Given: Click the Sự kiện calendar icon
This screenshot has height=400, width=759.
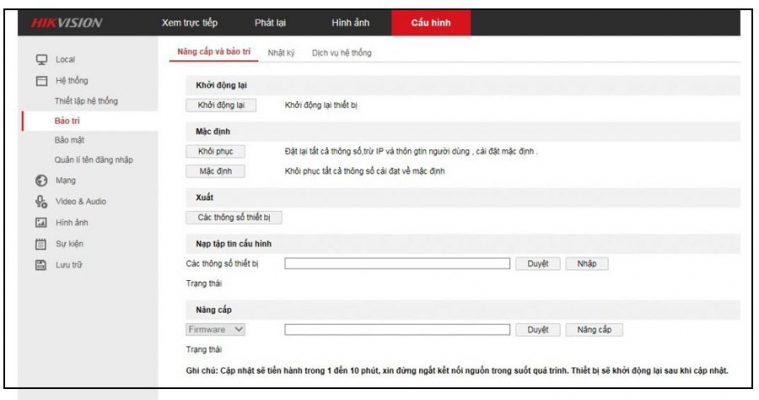Looking at the screenshot, I should pyautogui.click(x=42, y=244).
